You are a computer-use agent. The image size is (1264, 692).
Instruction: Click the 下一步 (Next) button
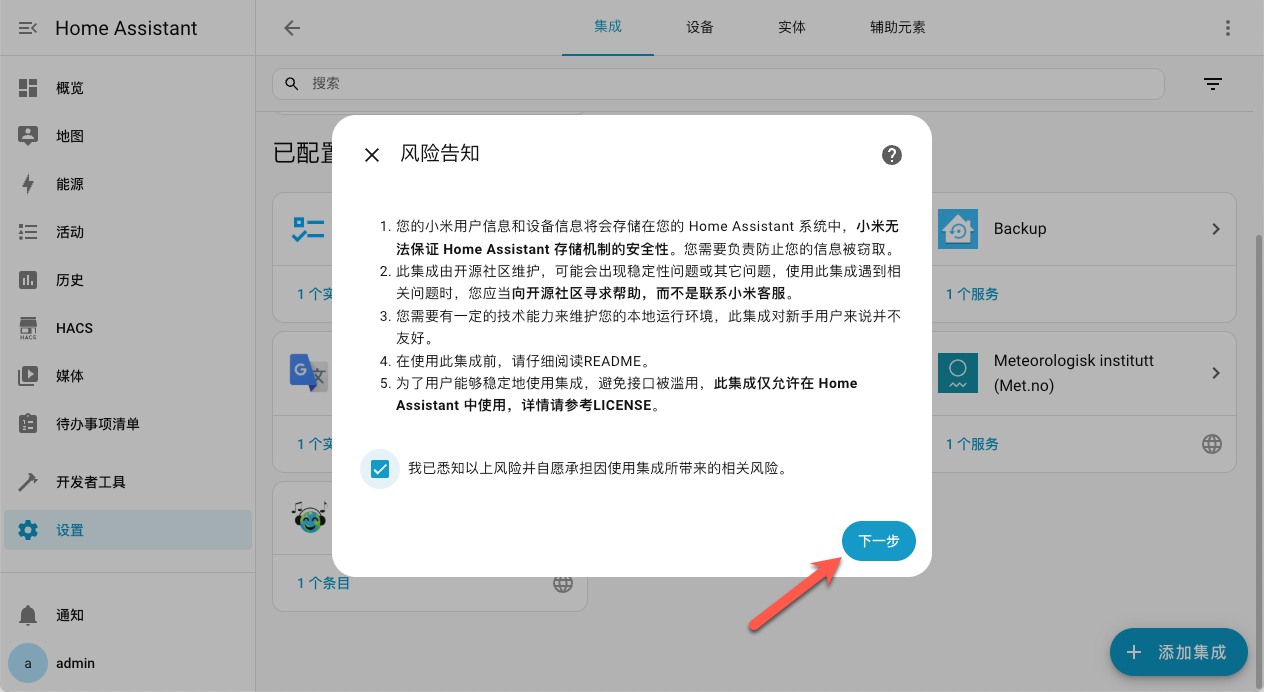[878, 540]
